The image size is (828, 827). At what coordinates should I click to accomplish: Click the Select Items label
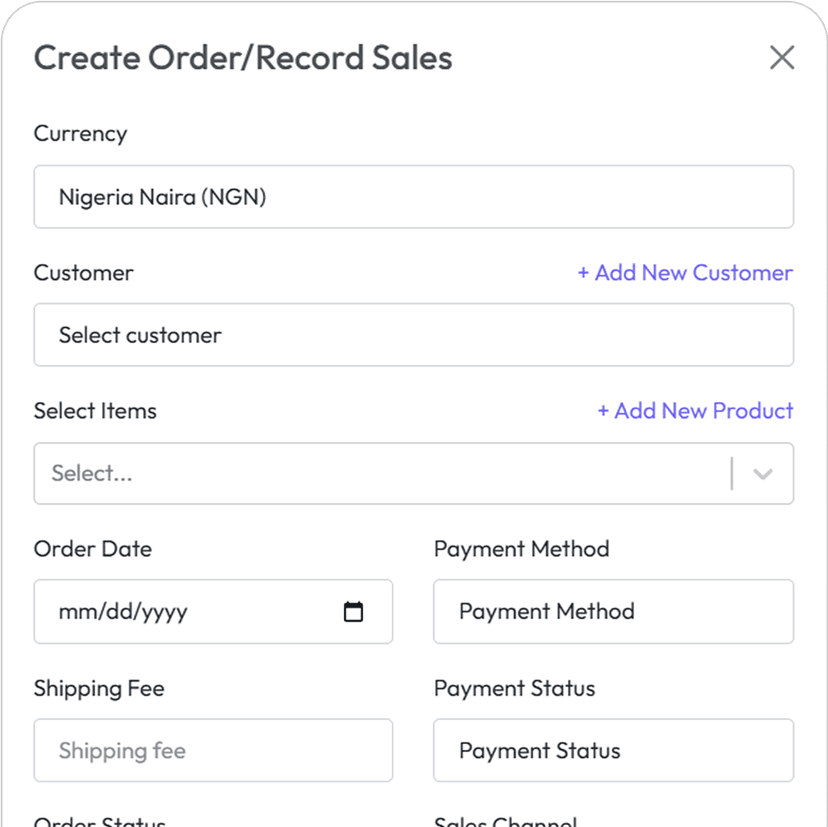[95, 411]
